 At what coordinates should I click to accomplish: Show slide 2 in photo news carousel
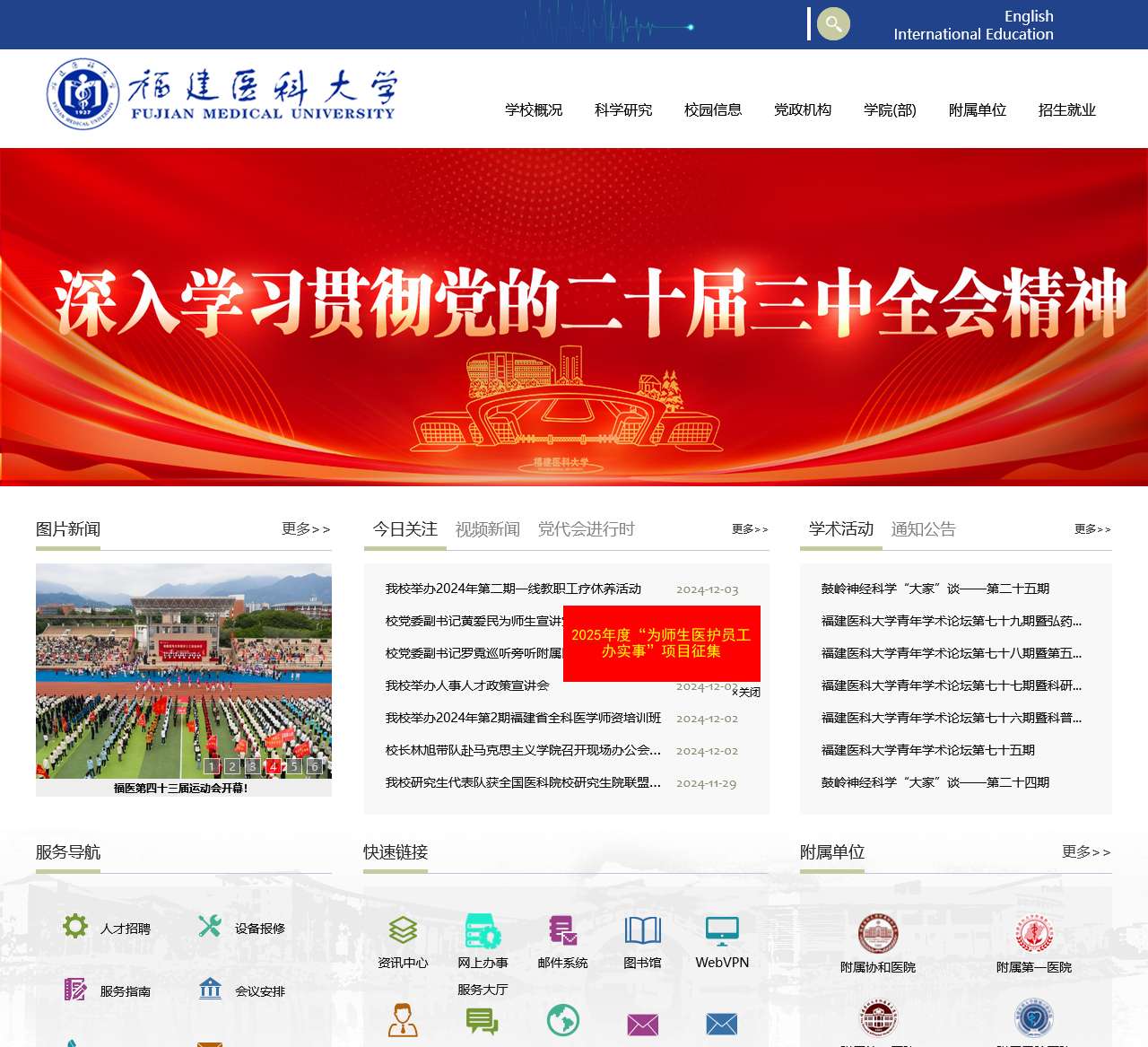pyautogui.click(x=232, y=766)
